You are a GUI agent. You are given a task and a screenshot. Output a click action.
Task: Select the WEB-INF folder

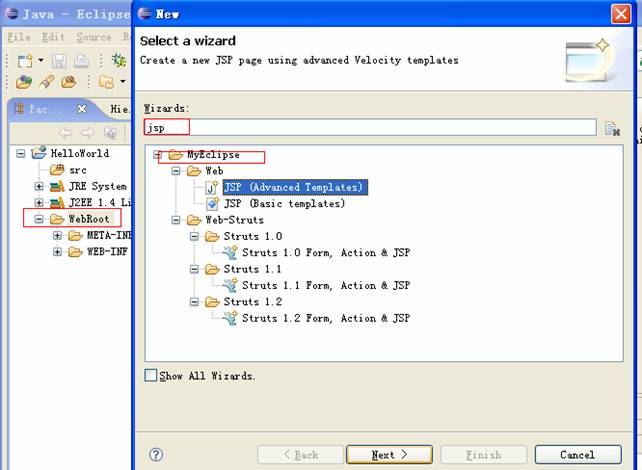(x=107, y=252)
